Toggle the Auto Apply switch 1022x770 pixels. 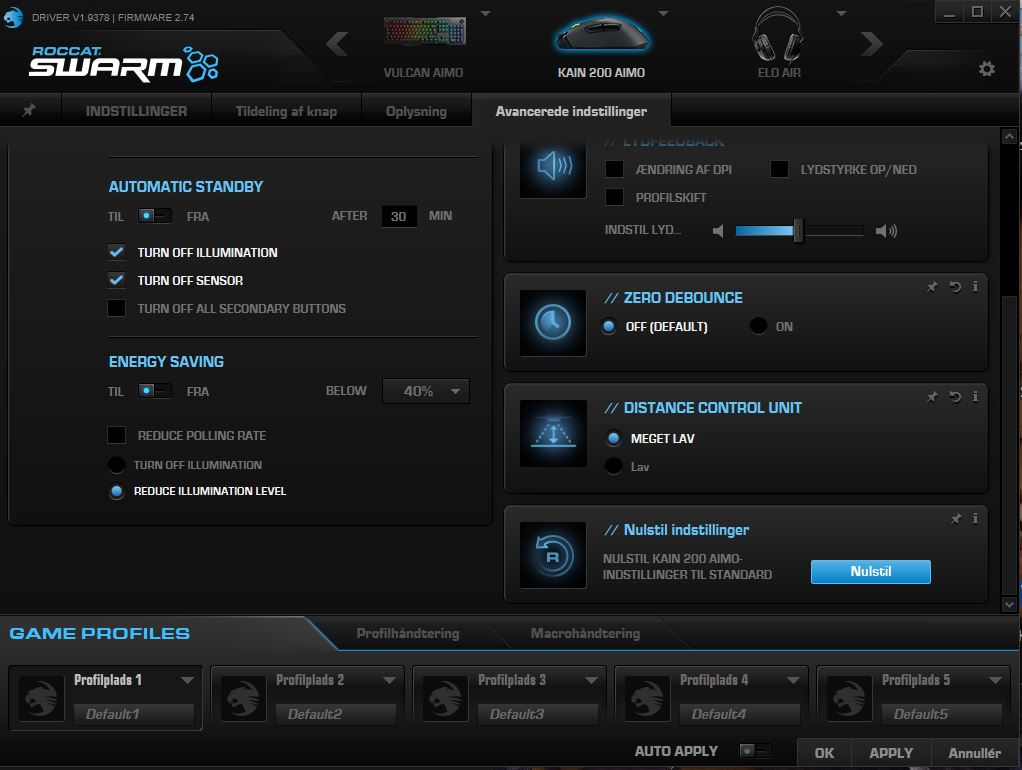click(756, 750)
